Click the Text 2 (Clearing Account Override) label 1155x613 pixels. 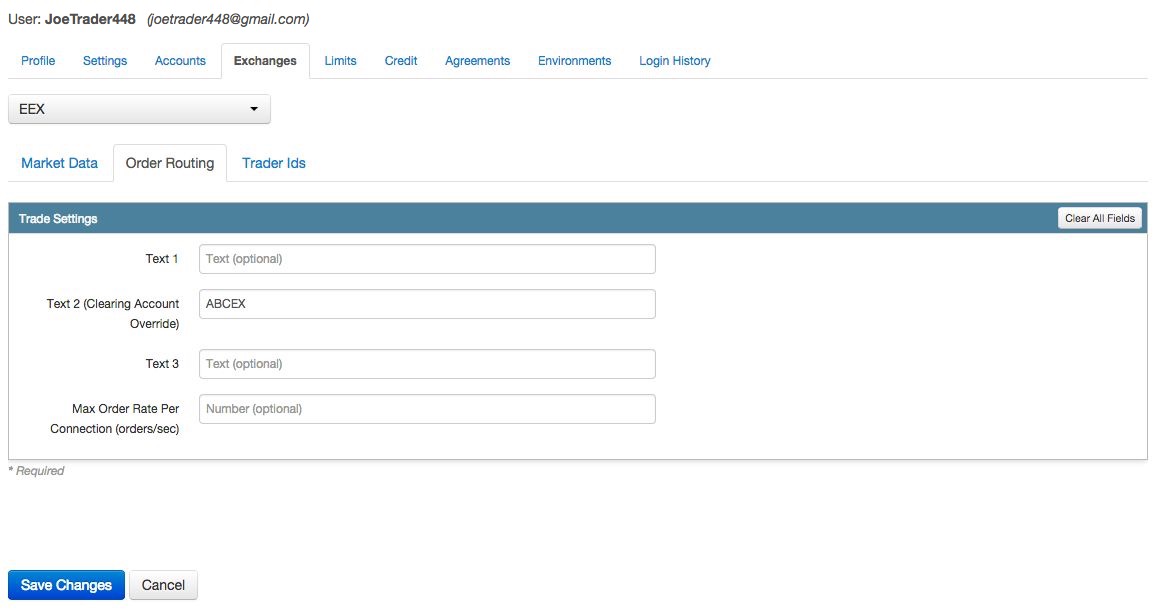pos(113,314)
